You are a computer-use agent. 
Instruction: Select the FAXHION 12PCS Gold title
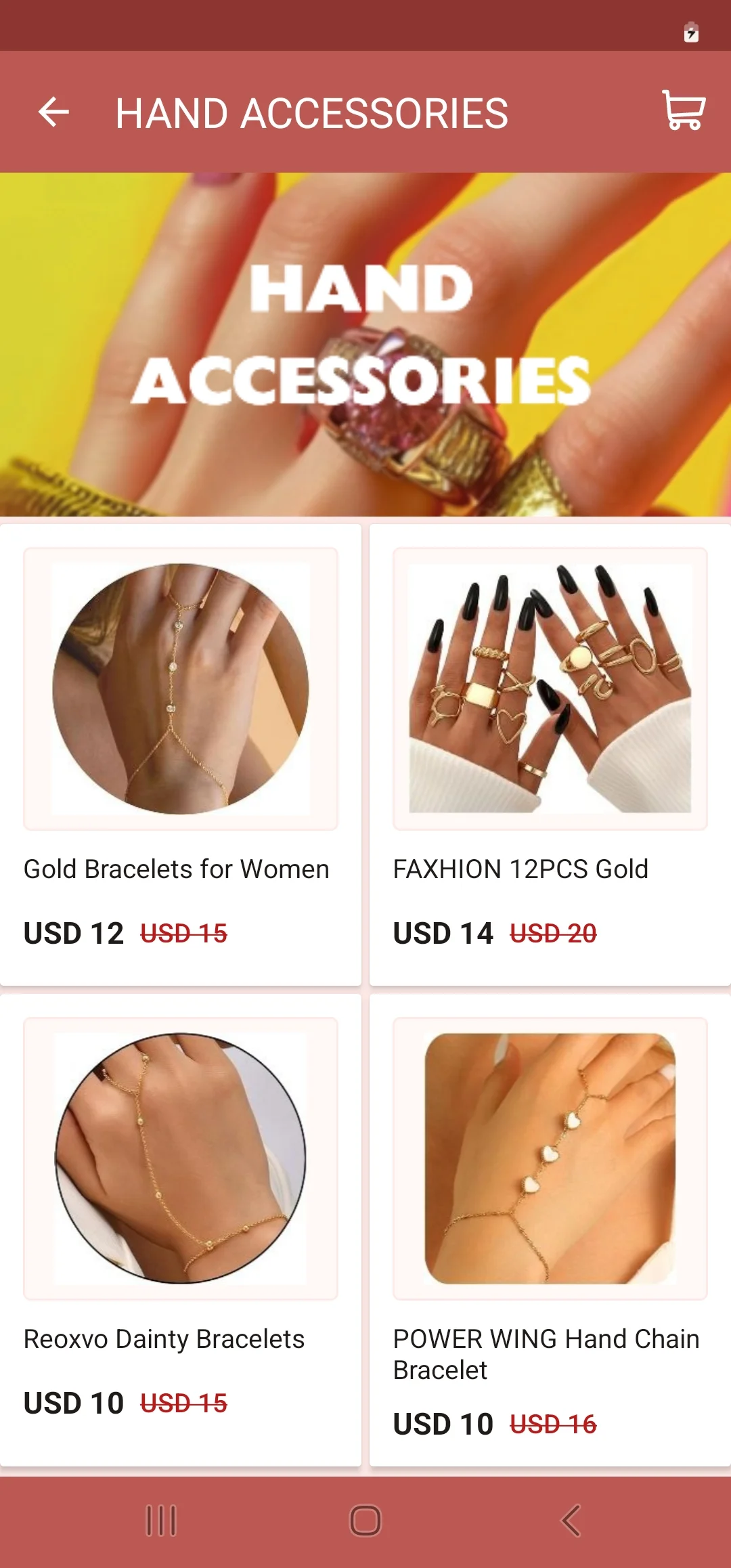click(x=520, y=869)
